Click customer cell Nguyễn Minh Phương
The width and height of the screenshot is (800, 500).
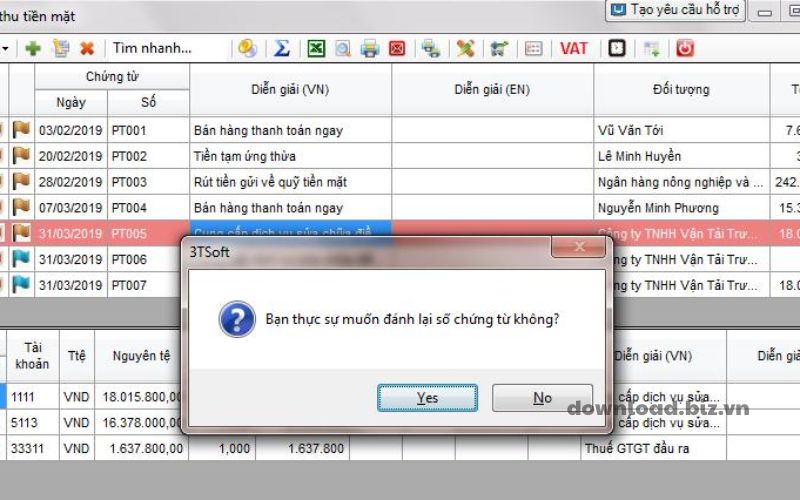click(x=682, y=208)
